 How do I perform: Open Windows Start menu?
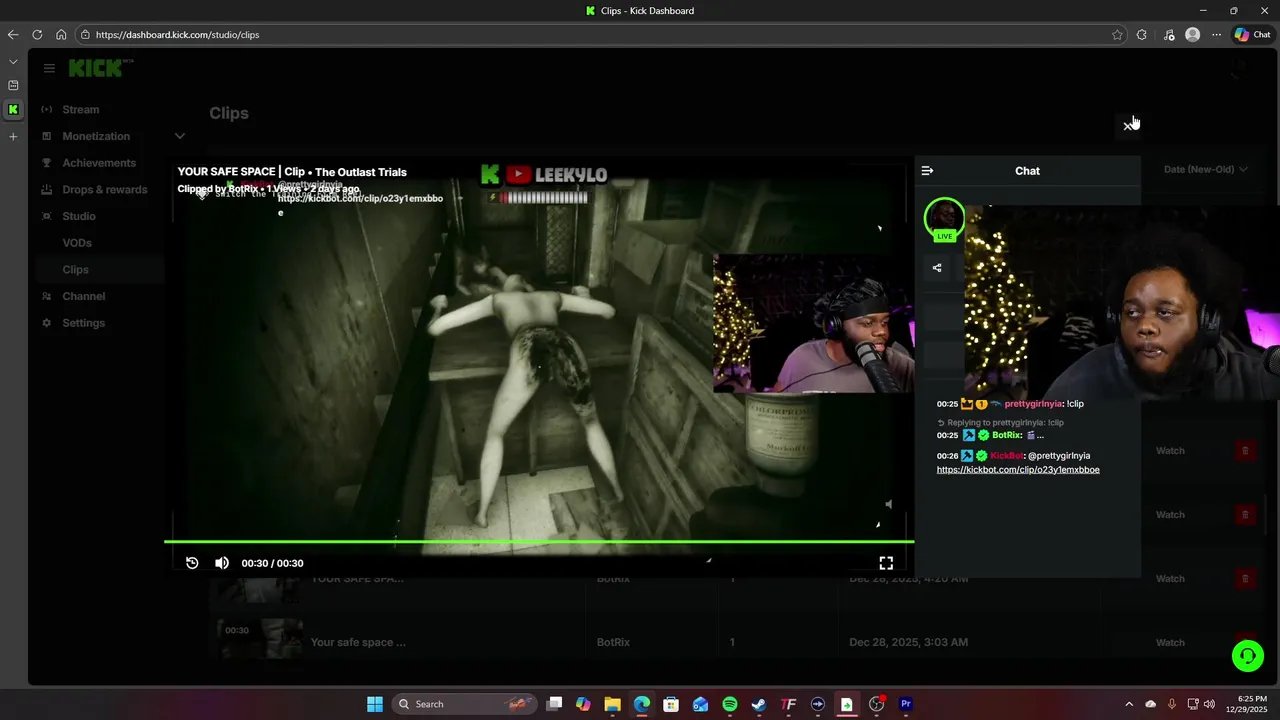(x=374, y=704)
